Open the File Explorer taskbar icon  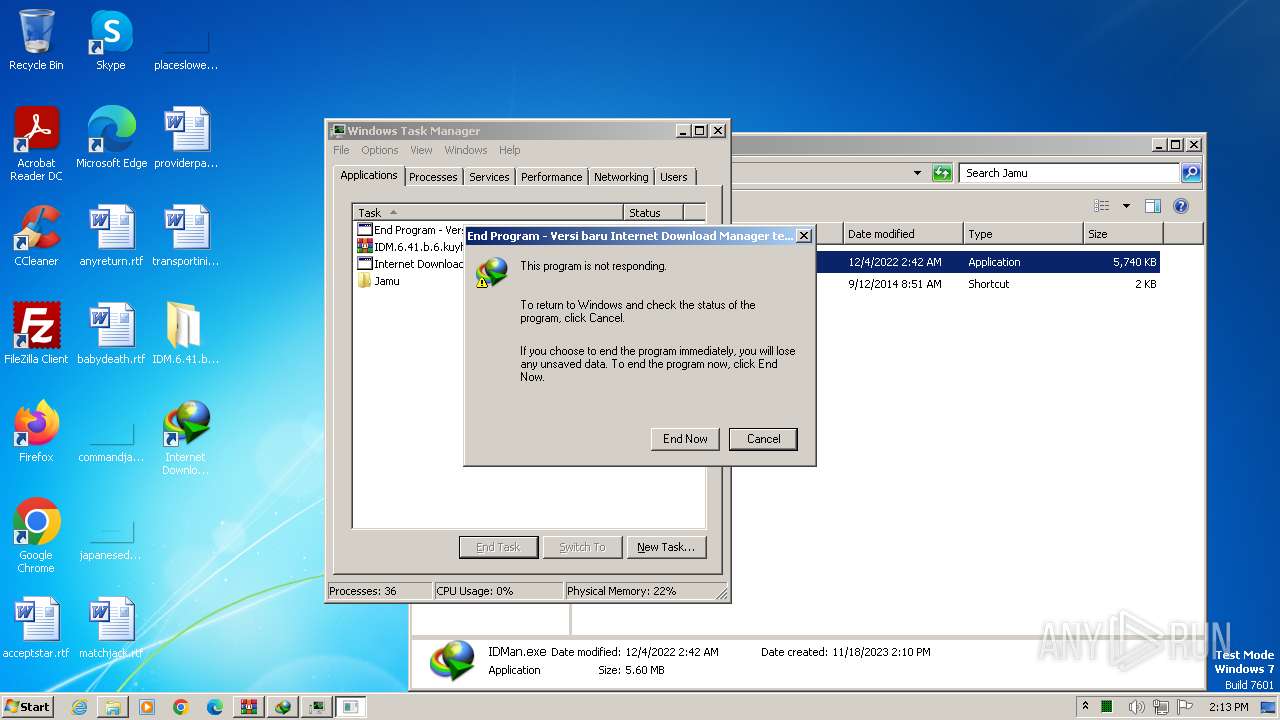[113, 707]
